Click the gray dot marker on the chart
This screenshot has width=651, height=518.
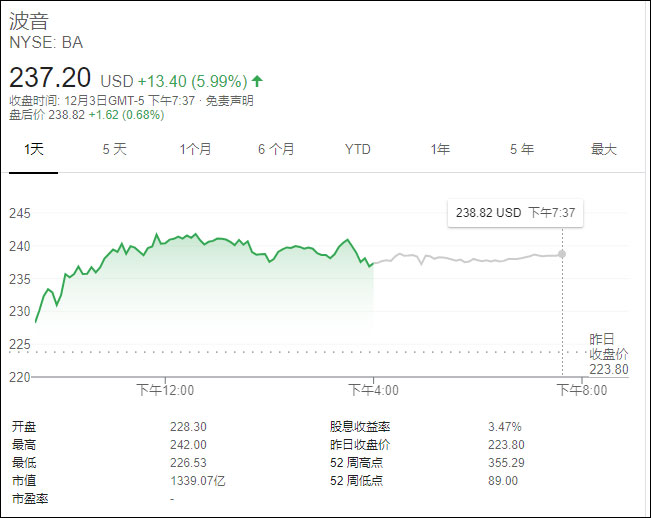(x=562, y=254)
